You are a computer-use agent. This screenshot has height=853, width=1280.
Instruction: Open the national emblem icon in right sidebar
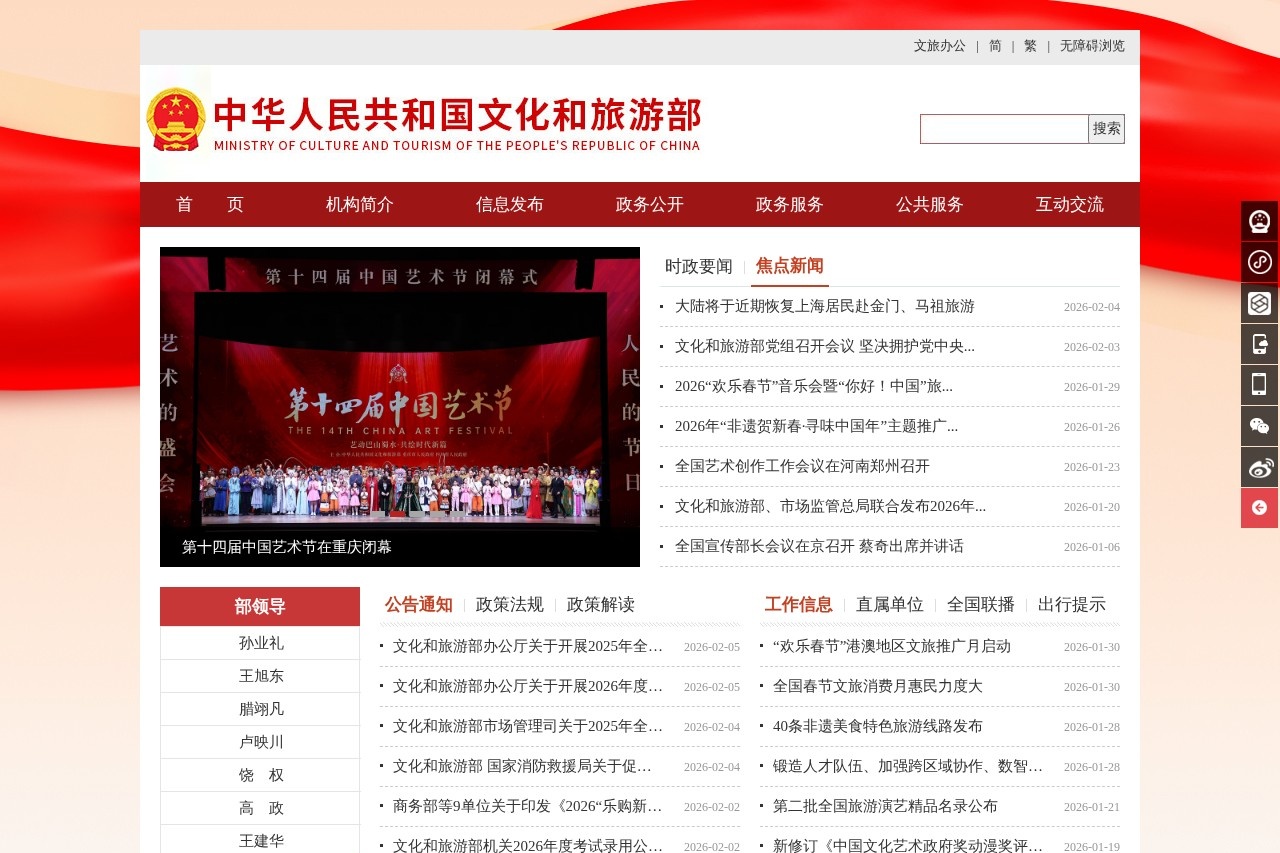pyautogui.click(x=1259, y=221)
